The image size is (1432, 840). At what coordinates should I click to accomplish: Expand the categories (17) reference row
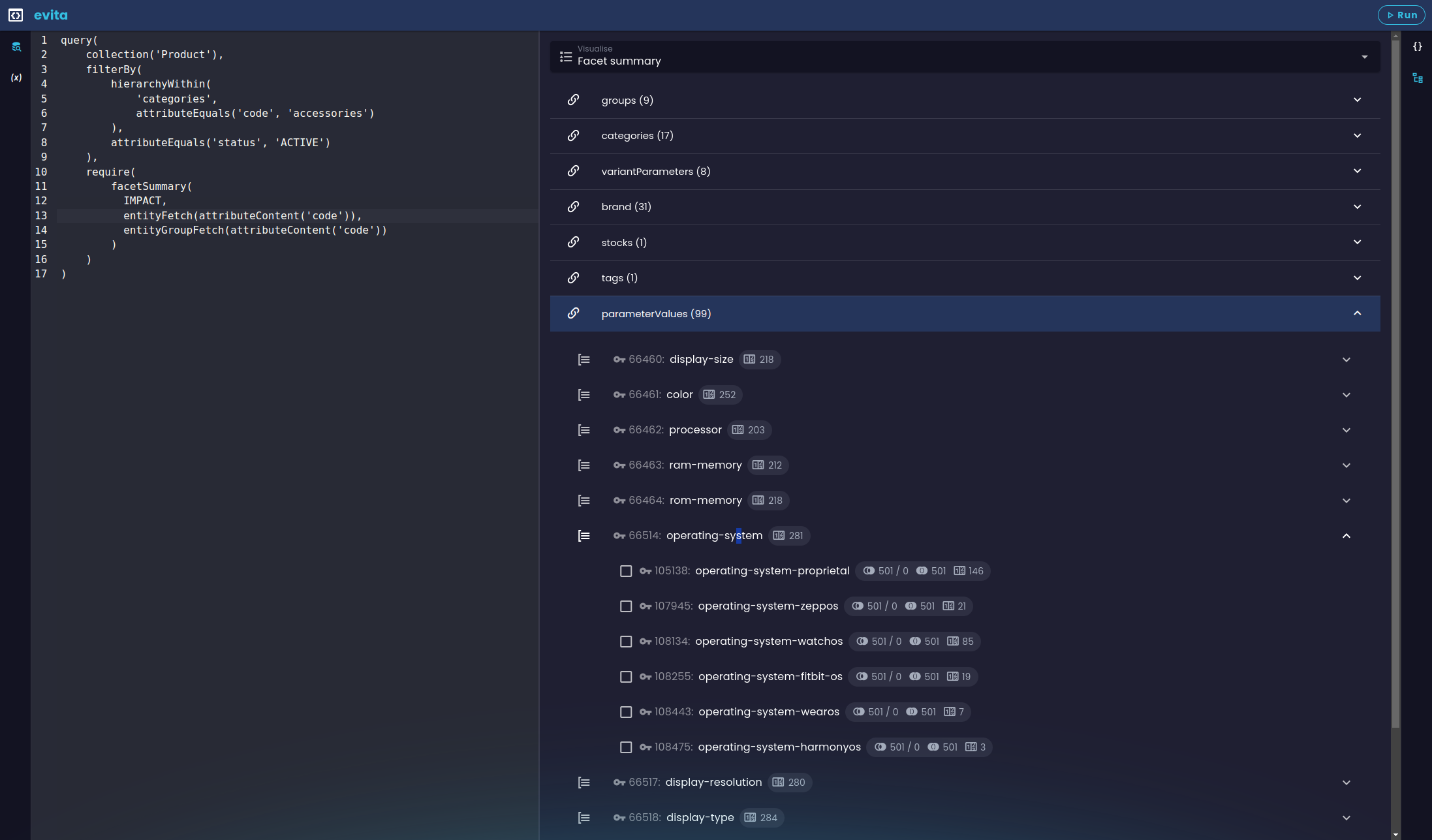point(1357,136)
